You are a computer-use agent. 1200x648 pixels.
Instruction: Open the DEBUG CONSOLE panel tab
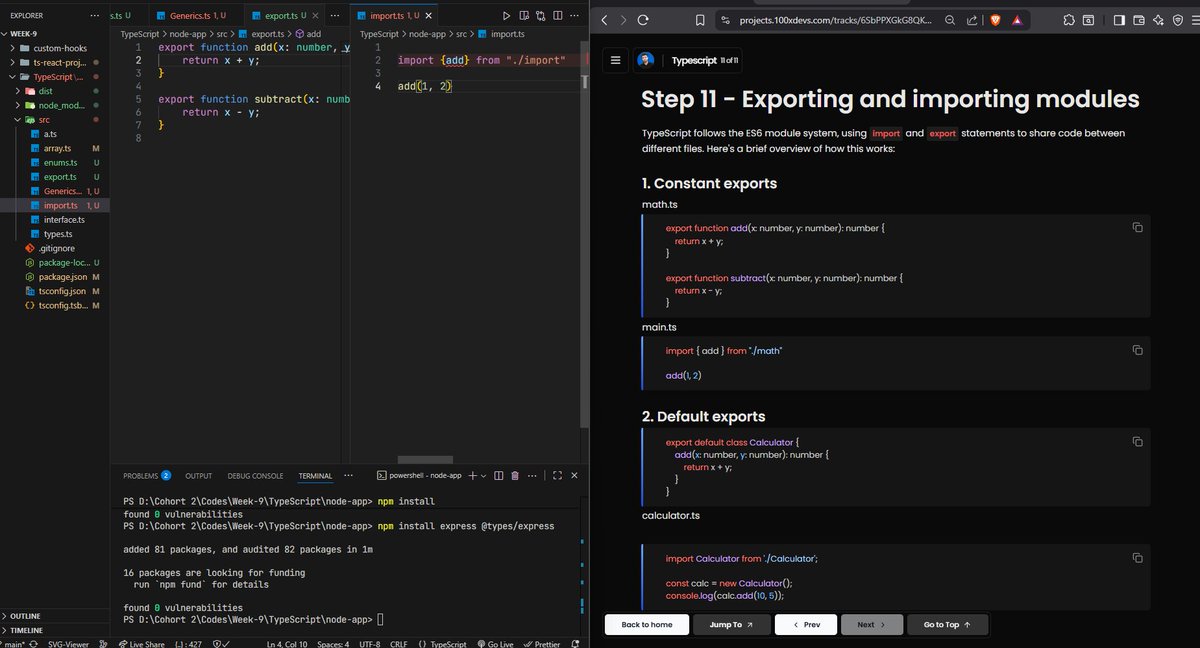(x=255, y=476)
